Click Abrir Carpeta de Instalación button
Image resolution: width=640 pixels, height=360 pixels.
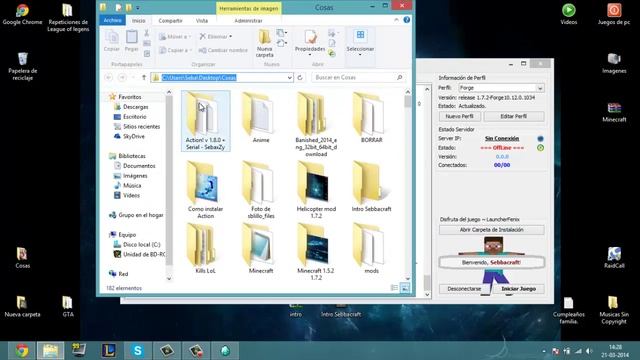[x=491, y=230]
